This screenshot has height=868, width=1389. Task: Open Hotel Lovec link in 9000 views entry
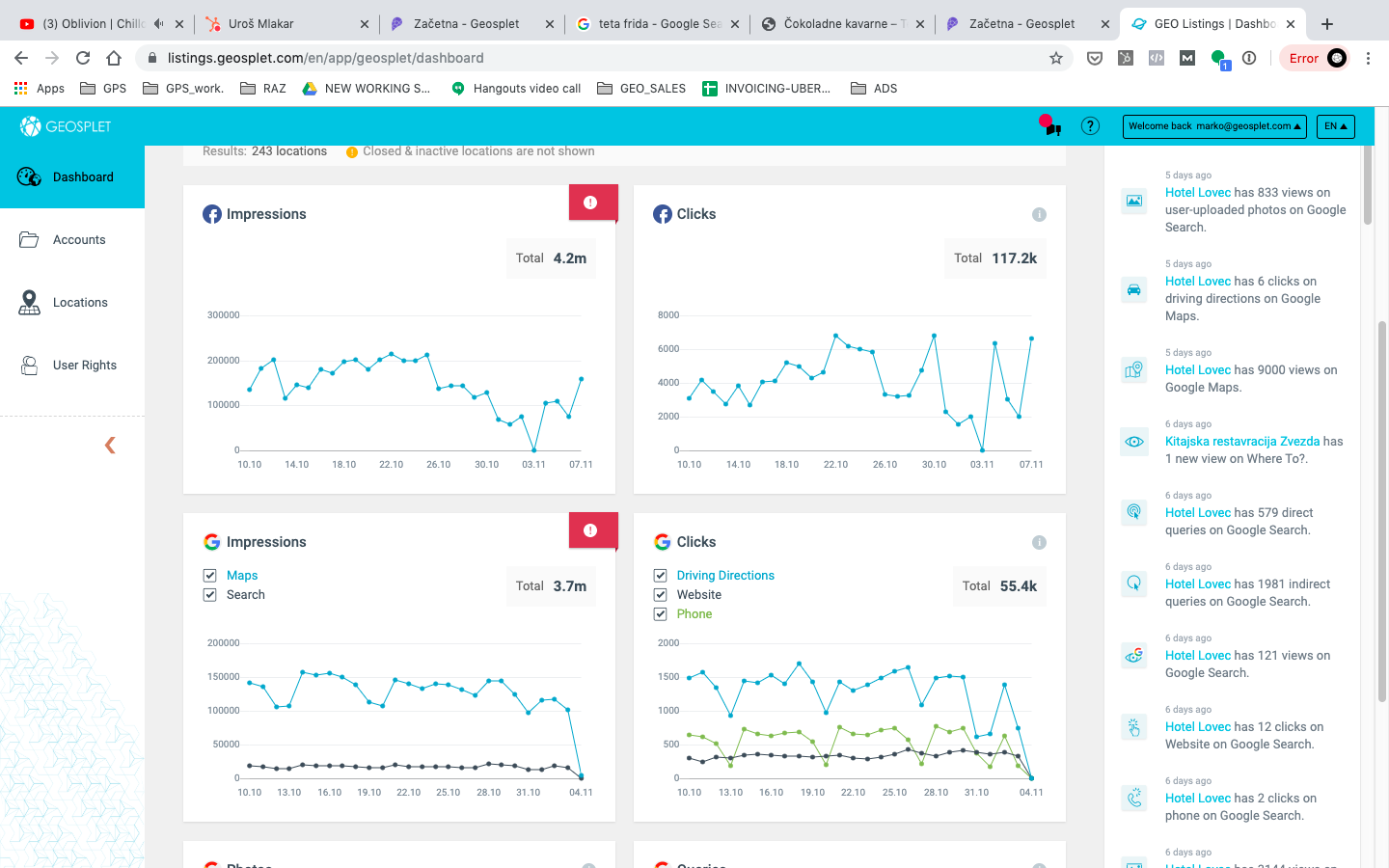[x=1198, y=370]
